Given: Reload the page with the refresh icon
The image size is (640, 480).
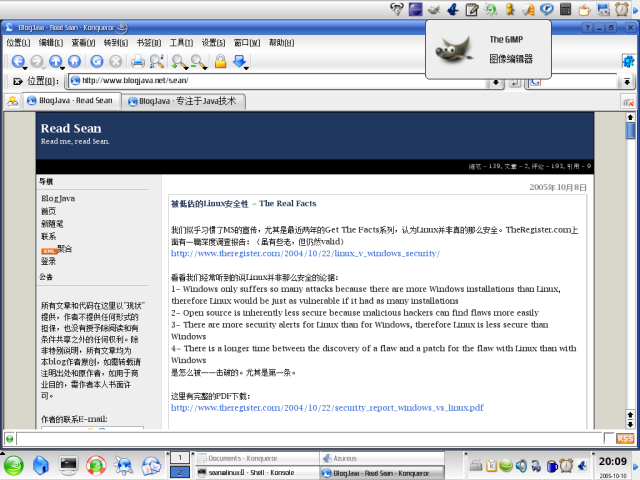Looking at the screenshot, I should 97,61.
